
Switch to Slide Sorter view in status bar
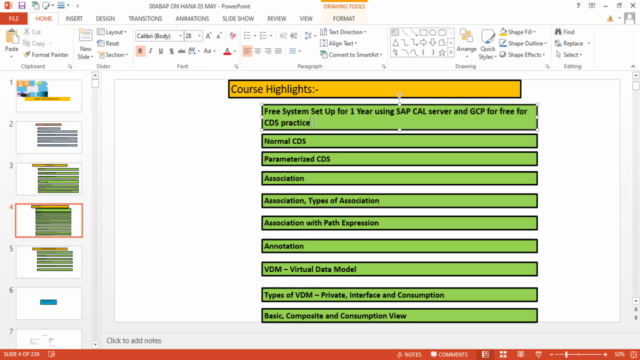[x=503, y=354]
